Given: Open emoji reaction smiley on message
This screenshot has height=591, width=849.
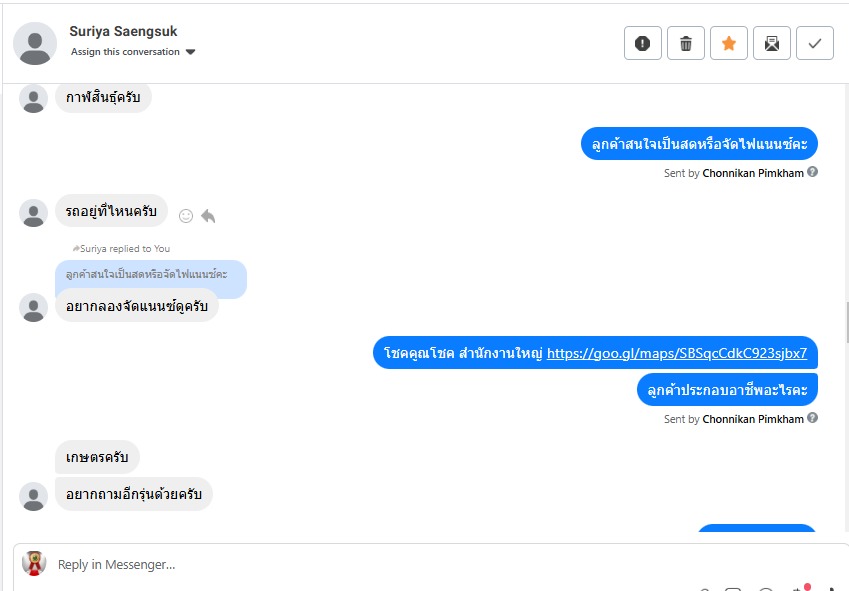Looking at the screenshot, I should [x=186, y=216].
